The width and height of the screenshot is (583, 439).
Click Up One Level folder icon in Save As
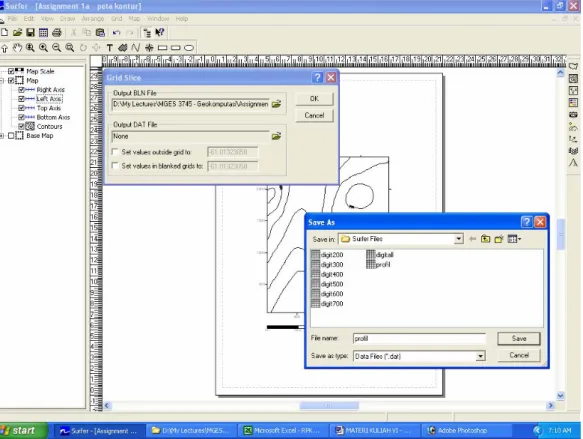coord(485,239)
